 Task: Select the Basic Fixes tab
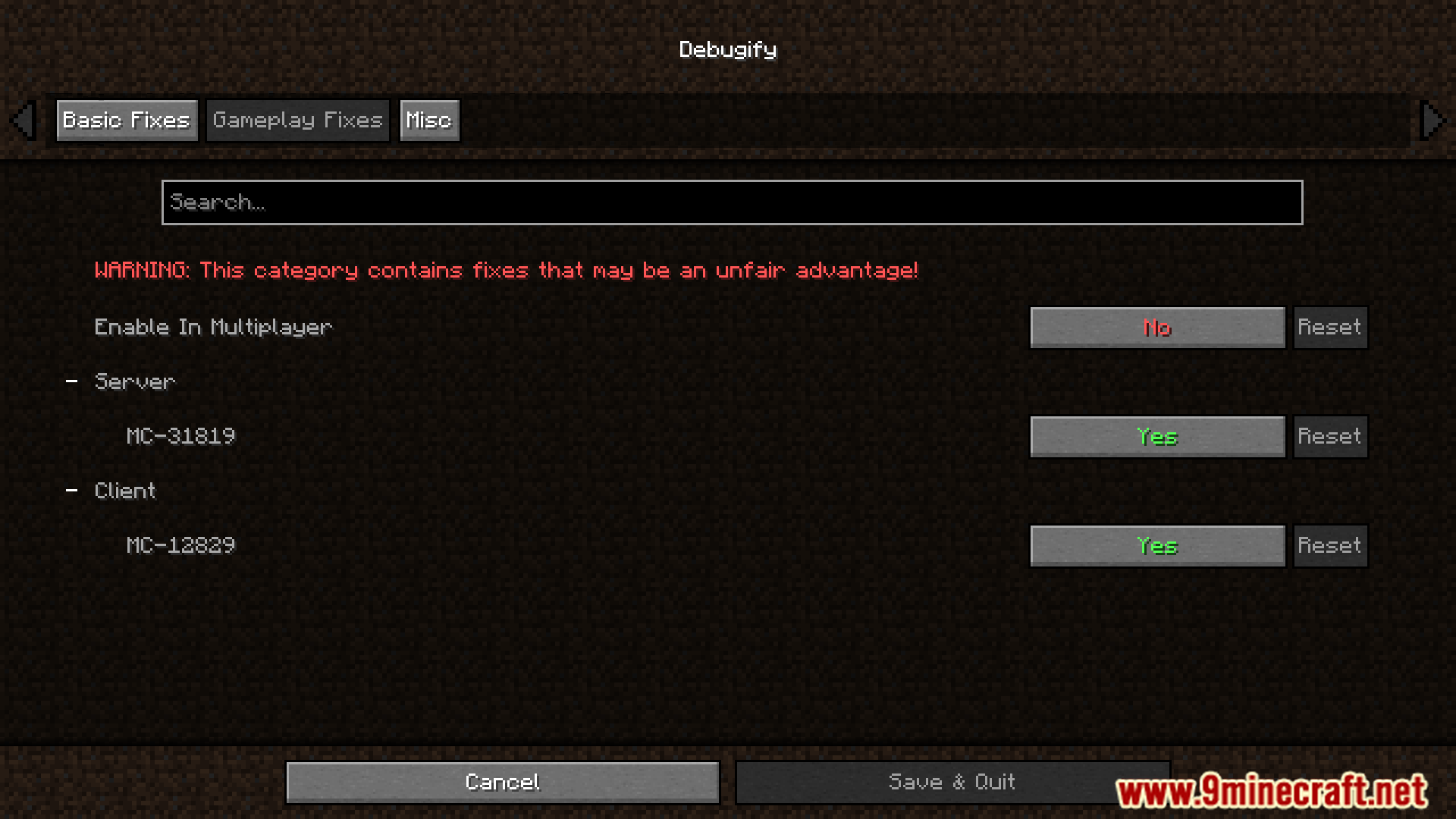[127, 120]
